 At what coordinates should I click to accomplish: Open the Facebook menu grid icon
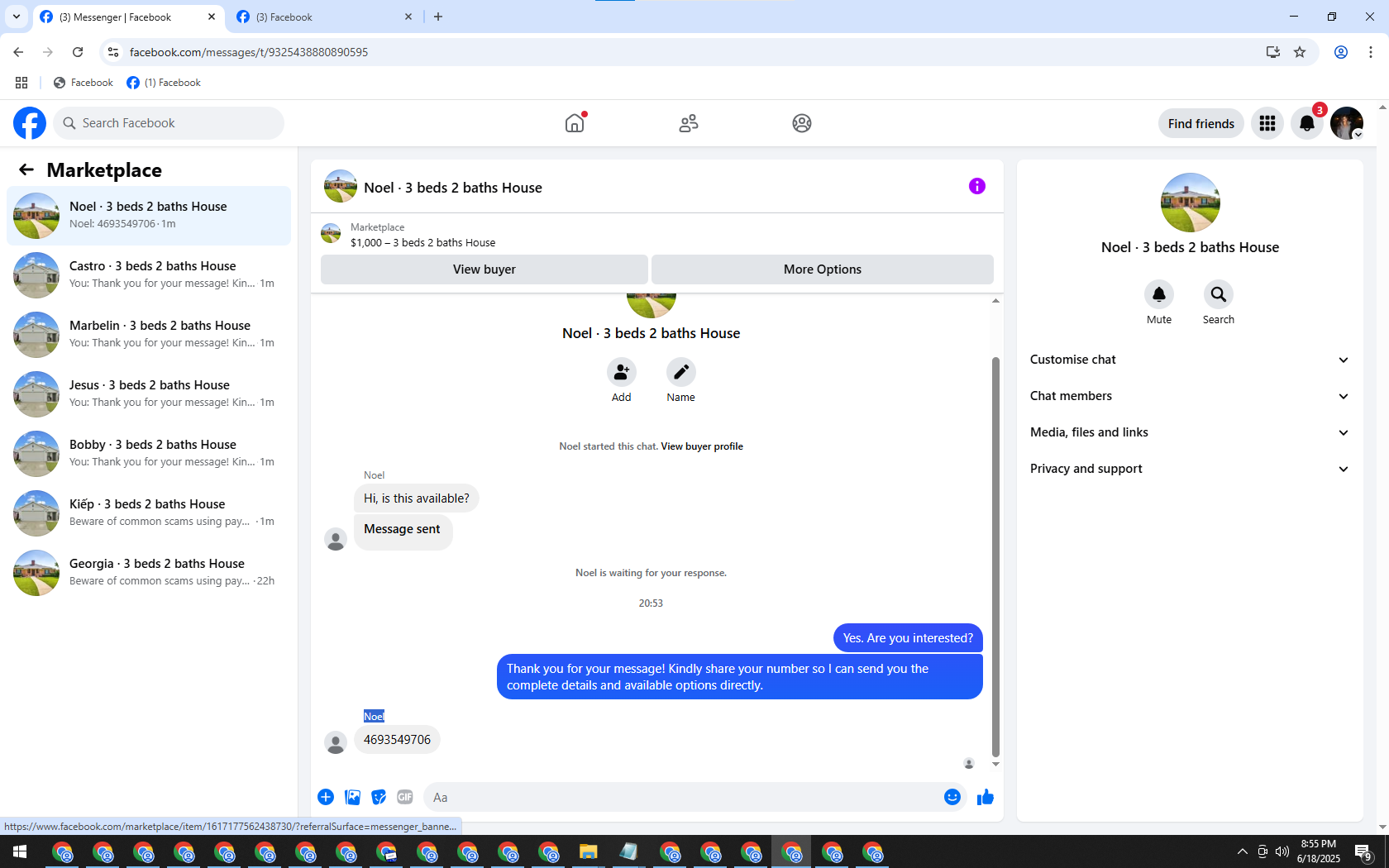click(x=1267, y=123)
